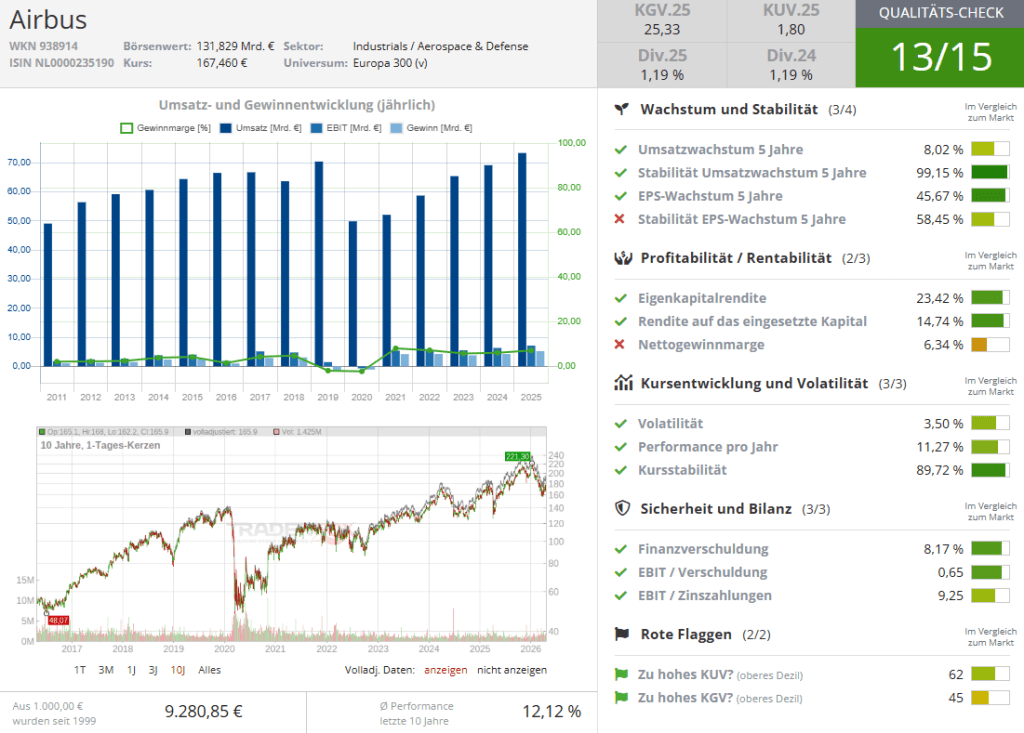Open the green 13/15 Qualitäts-Check score
The width and height of the screenshot is (1024, 733).
940,57
